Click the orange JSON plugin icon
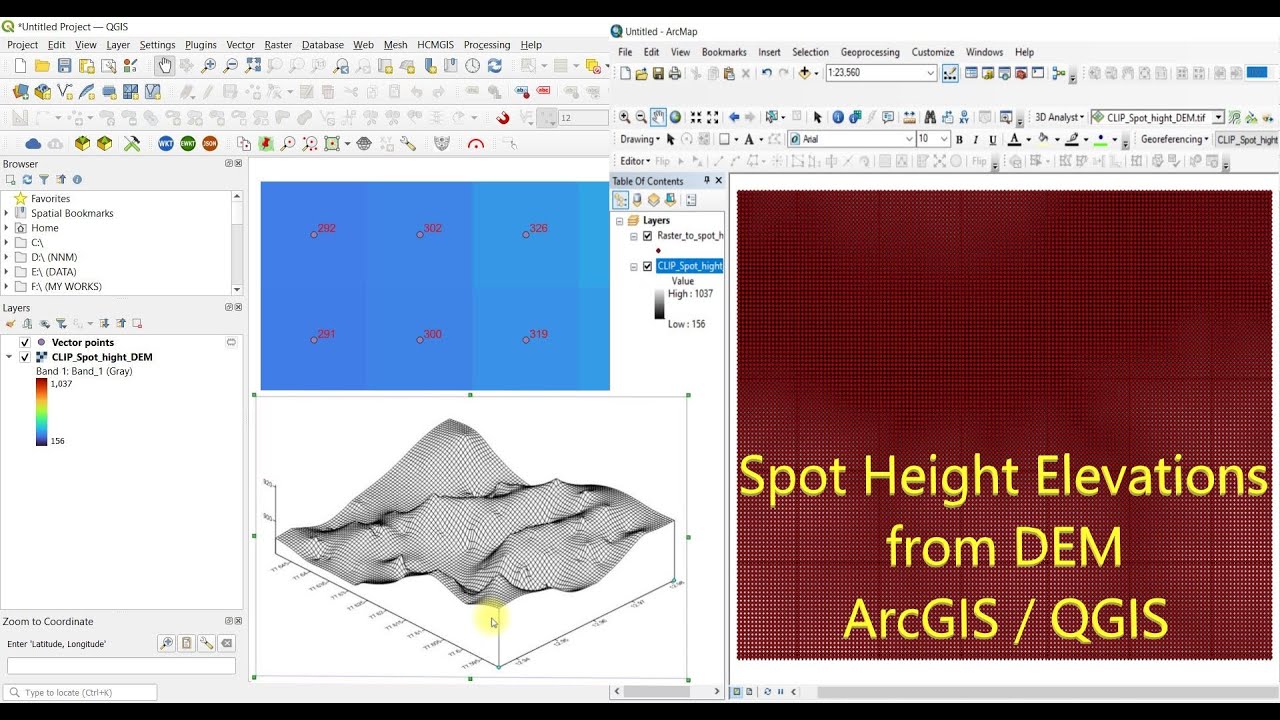The image size is (1280, 720). click(210, 144)
